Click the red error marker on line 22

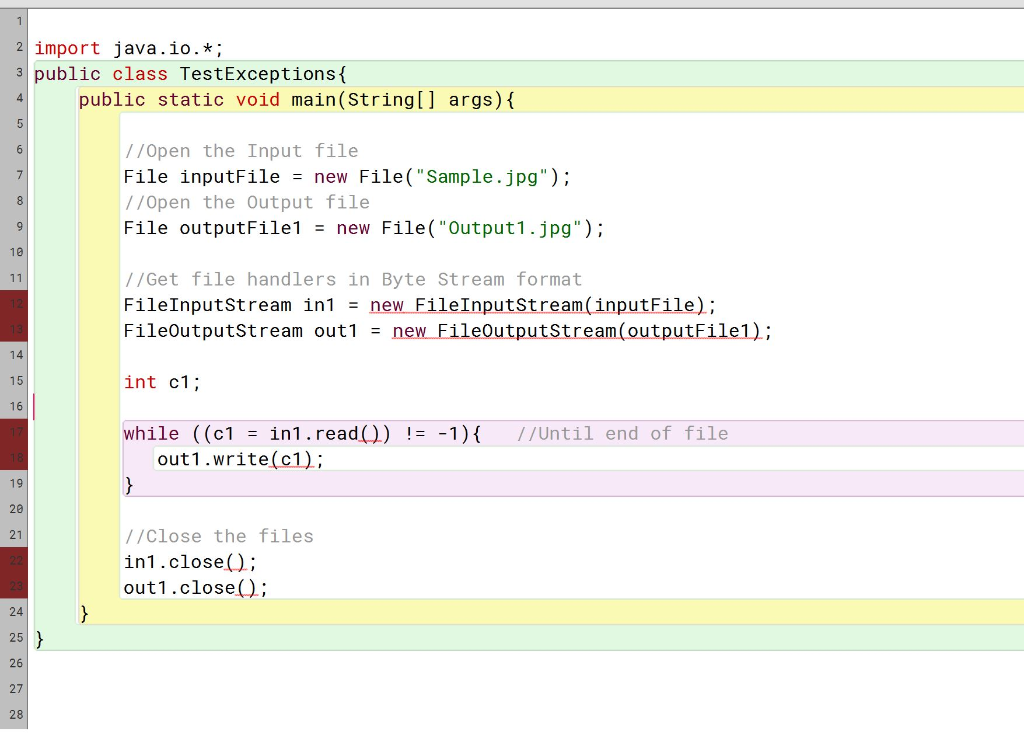13,561
